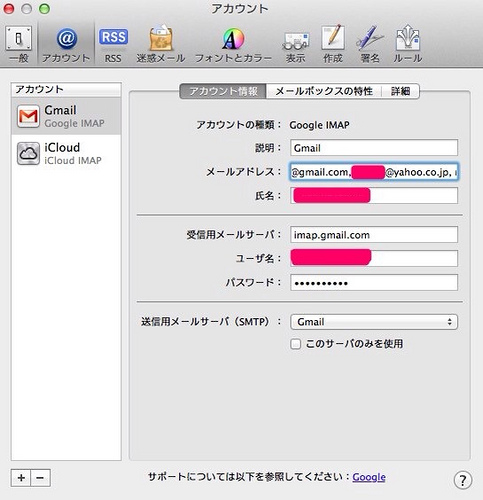
Task: Switch to the アカウント情報 tab
Action: pos(223,91)
